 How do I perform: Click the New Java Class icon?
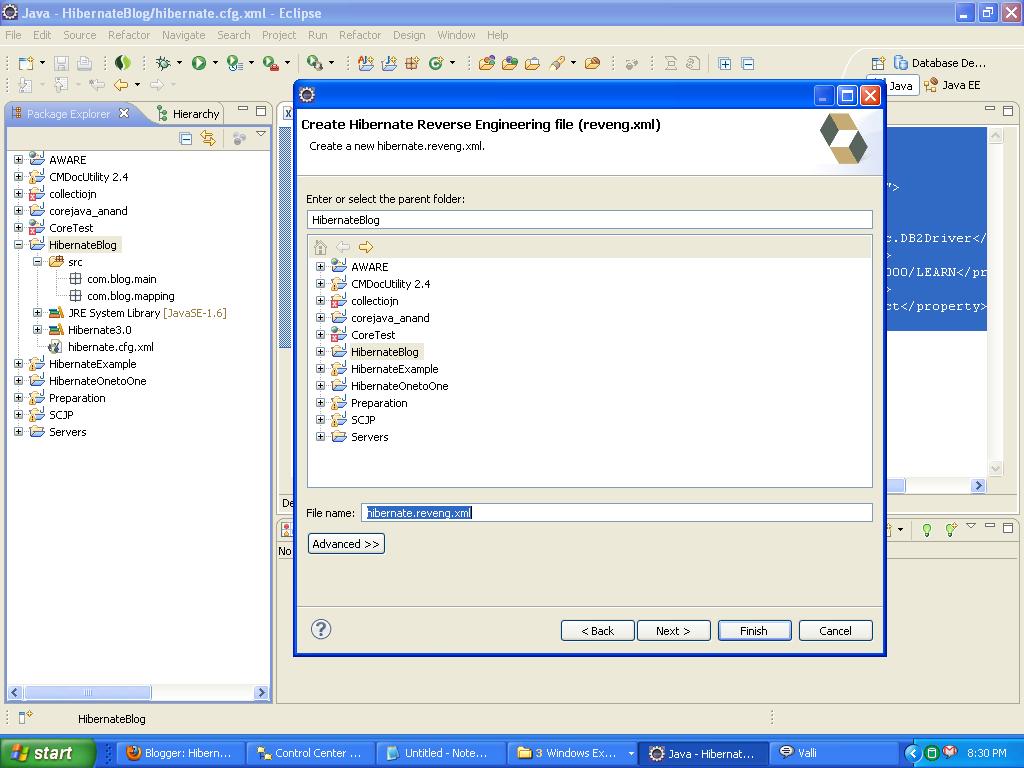point(436,63)
